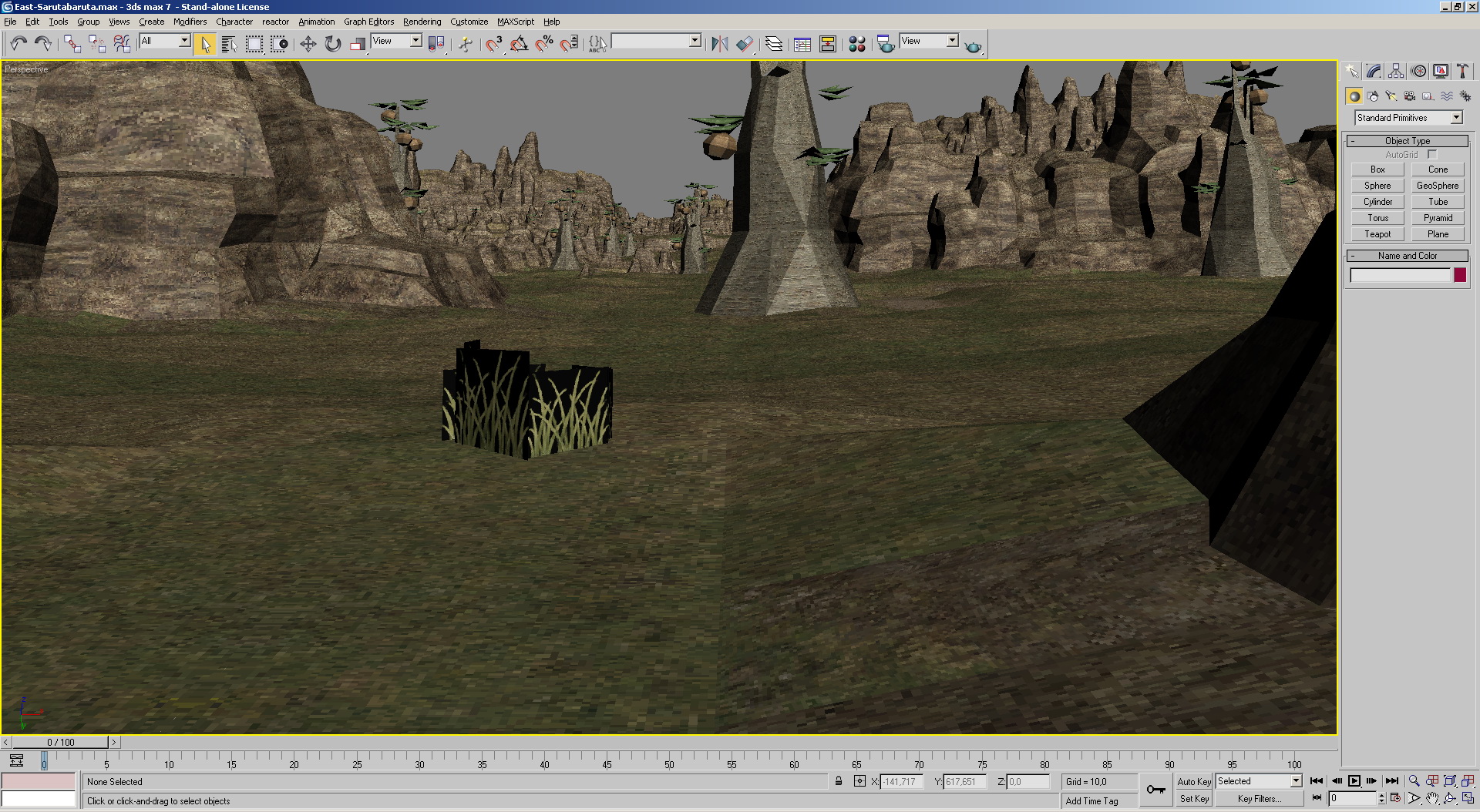Switch to the Lights category icon

tap(1391, 96)
